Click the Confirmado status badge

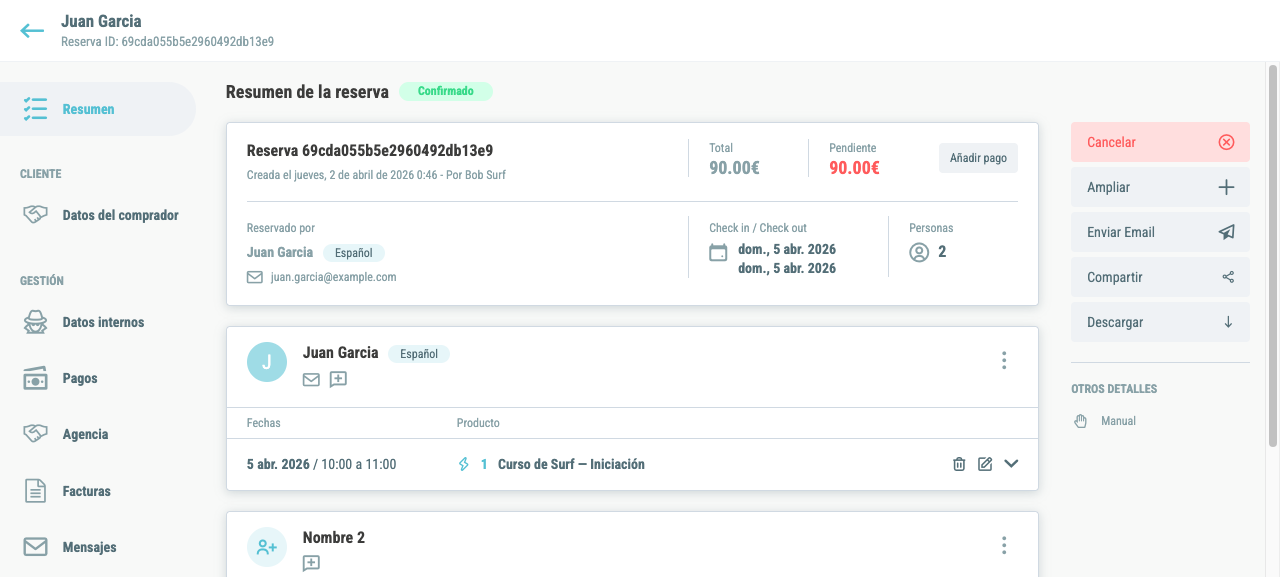446,91
